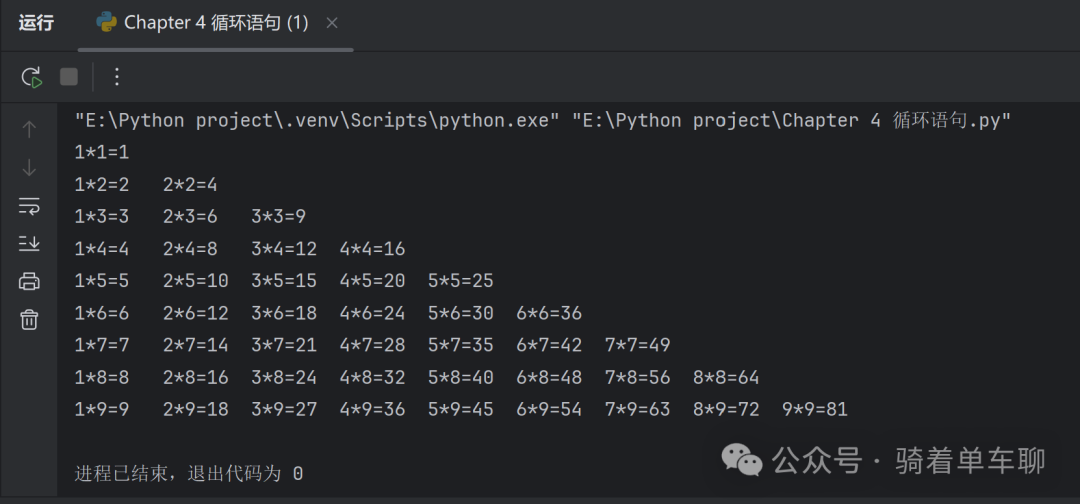This screenshot has width=1080, height=504.
Task: Click the output text 3*7=21
Action: point(284,345)
